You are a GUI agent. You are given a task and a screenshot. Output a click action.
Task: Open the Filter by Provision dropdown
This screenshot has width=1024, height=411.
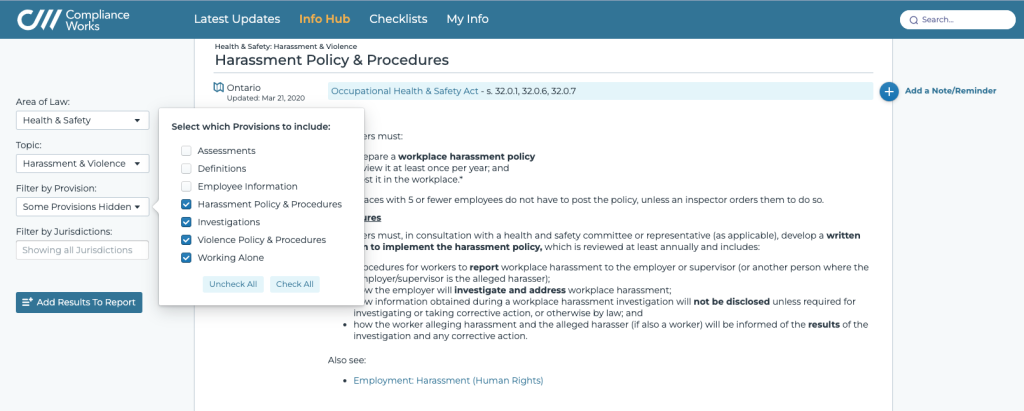[82, 207]
